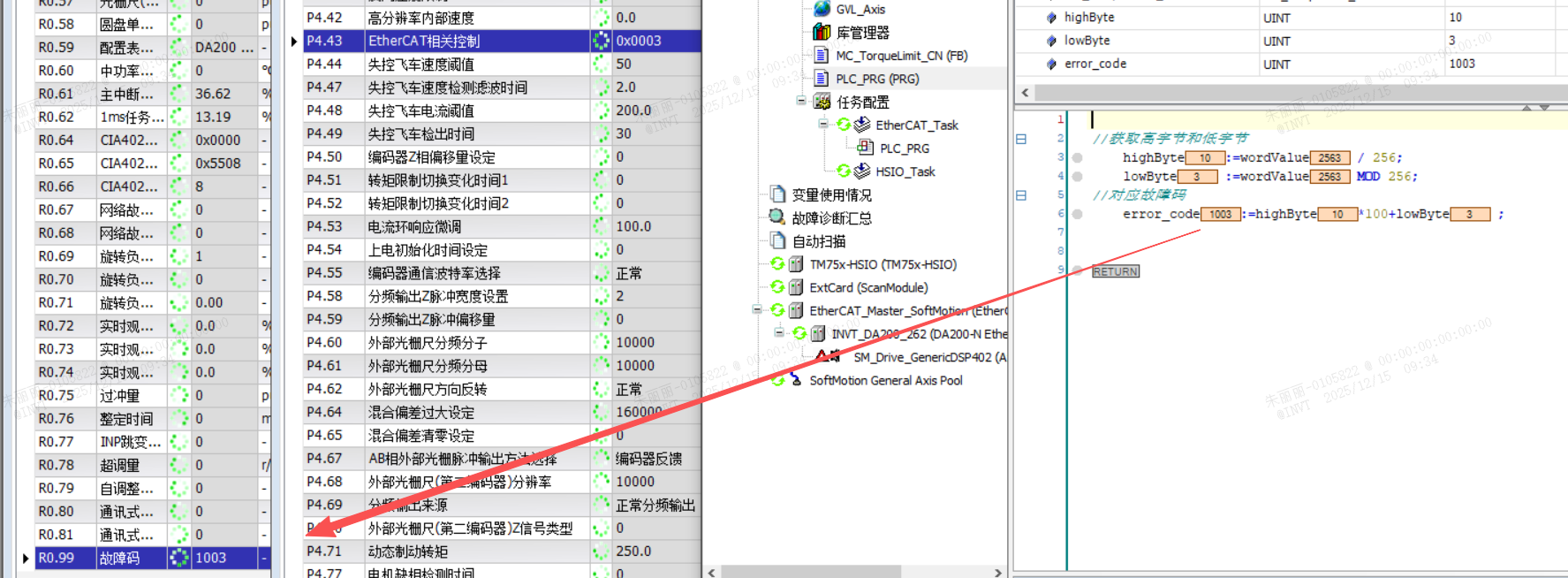The width and height of the screenshot is (1568, 578).
Task: Toggle breakpoint on code line 3
Action: pyautogui.click(x=1077, y=158)
